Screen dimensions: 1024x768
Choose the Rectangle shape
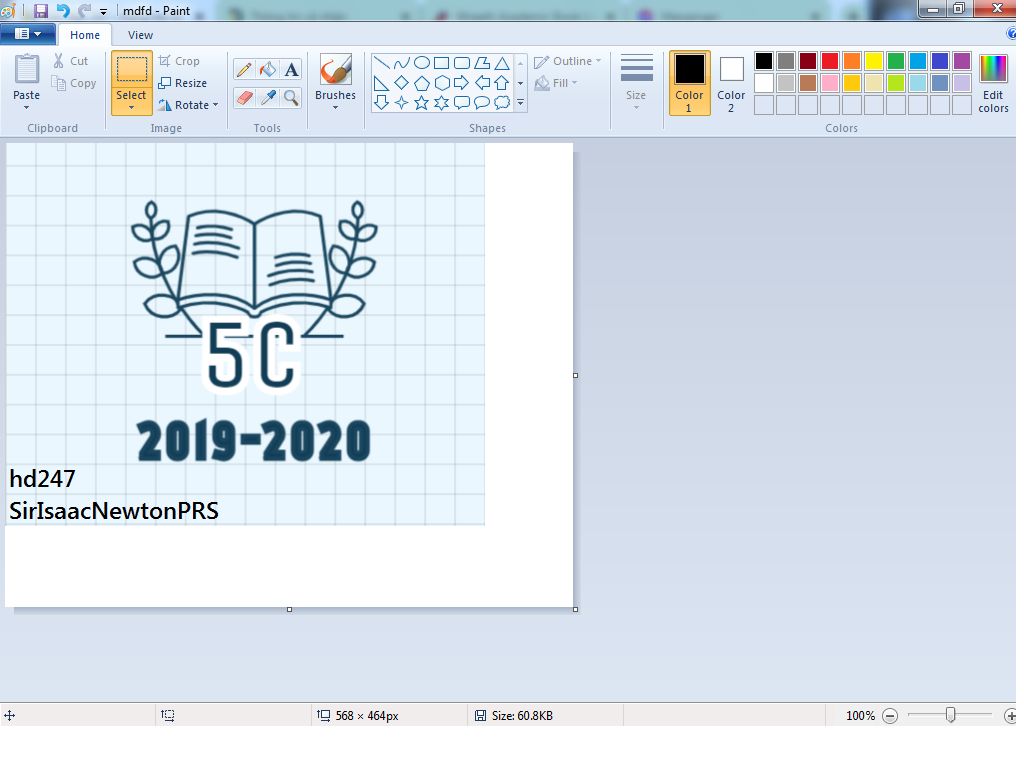[x=441, y=63]
